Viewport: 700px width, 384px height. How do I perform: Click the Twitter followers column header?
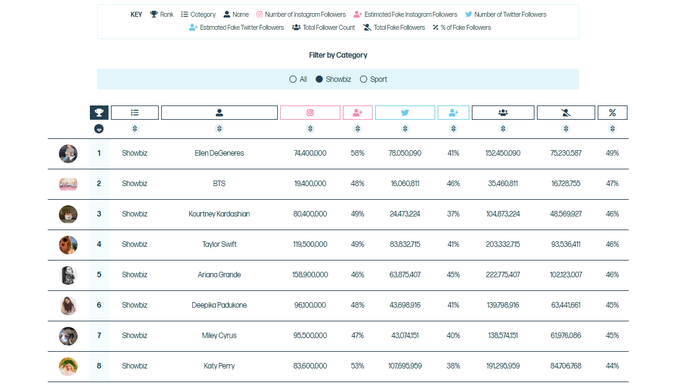tap(405, 113)
